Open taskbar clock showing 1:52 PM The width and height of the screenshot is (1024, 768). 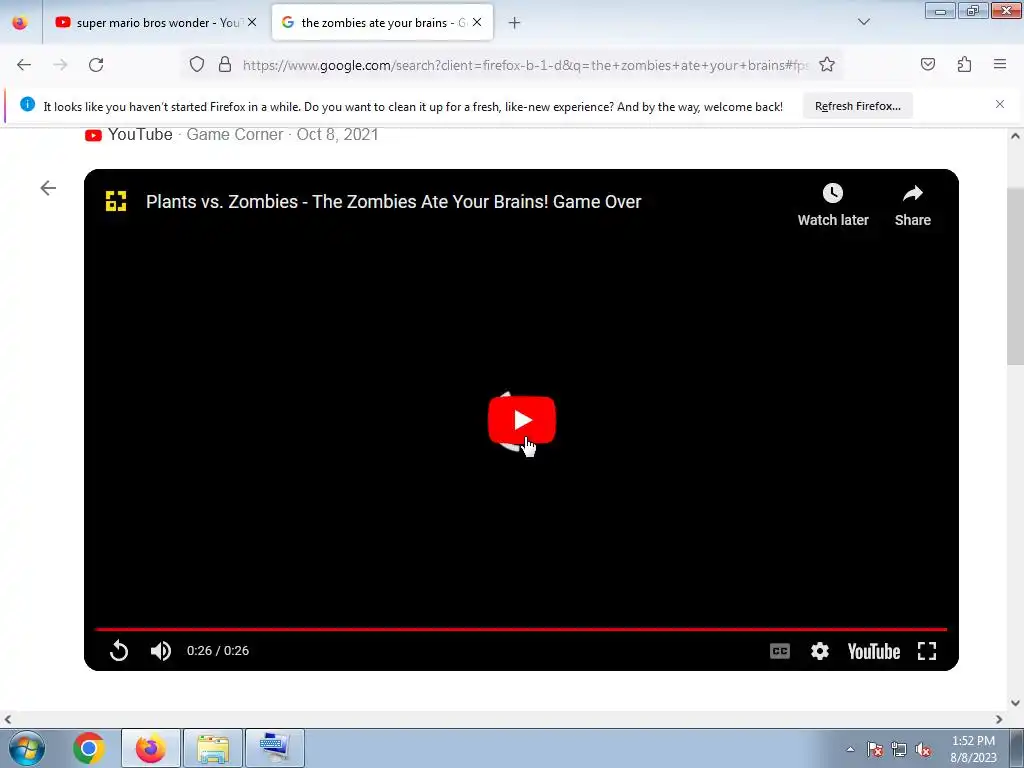click(x=973, y=749)
